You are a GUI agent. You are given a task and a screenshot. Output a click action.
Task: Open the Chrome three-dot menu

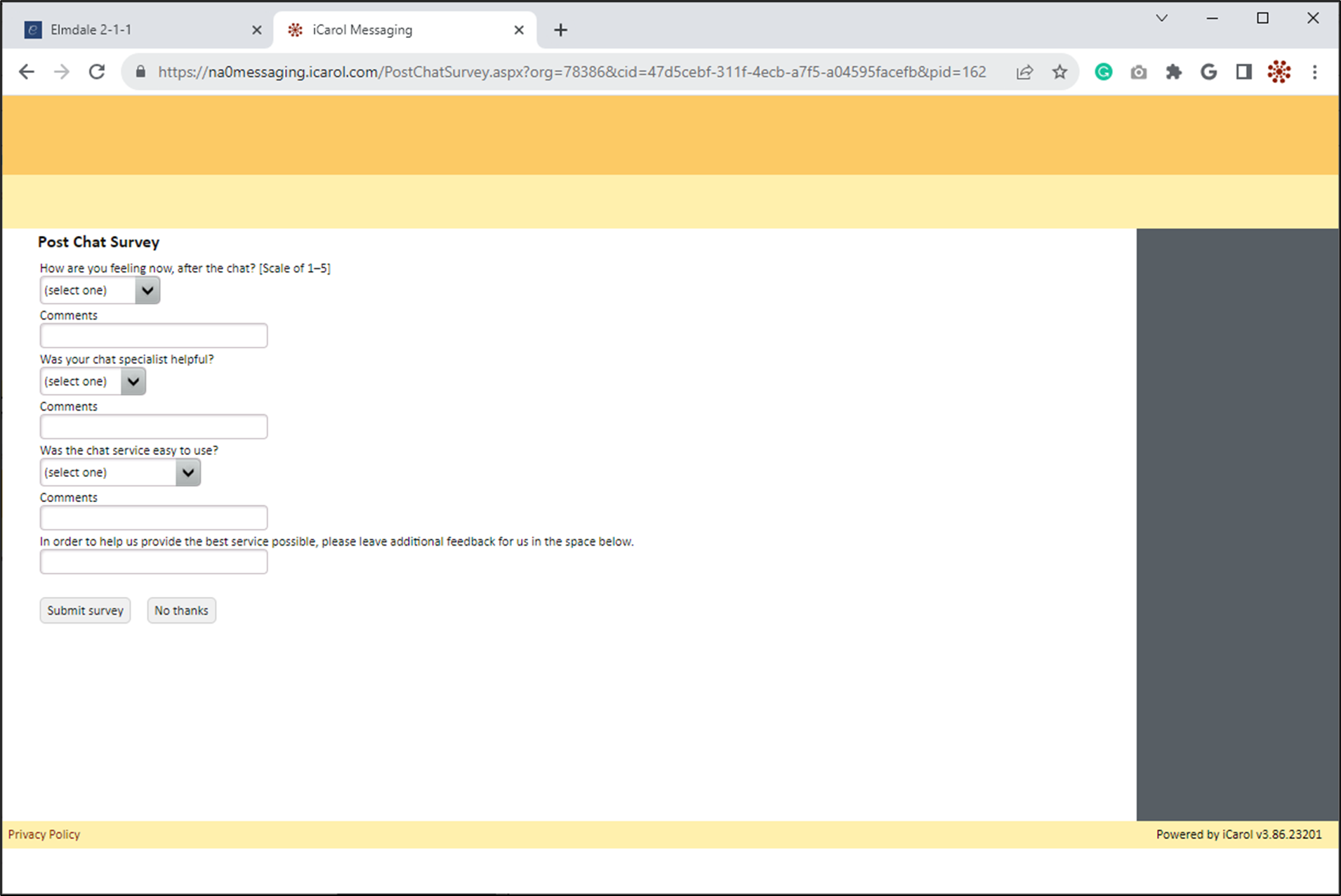(1314, 72)
